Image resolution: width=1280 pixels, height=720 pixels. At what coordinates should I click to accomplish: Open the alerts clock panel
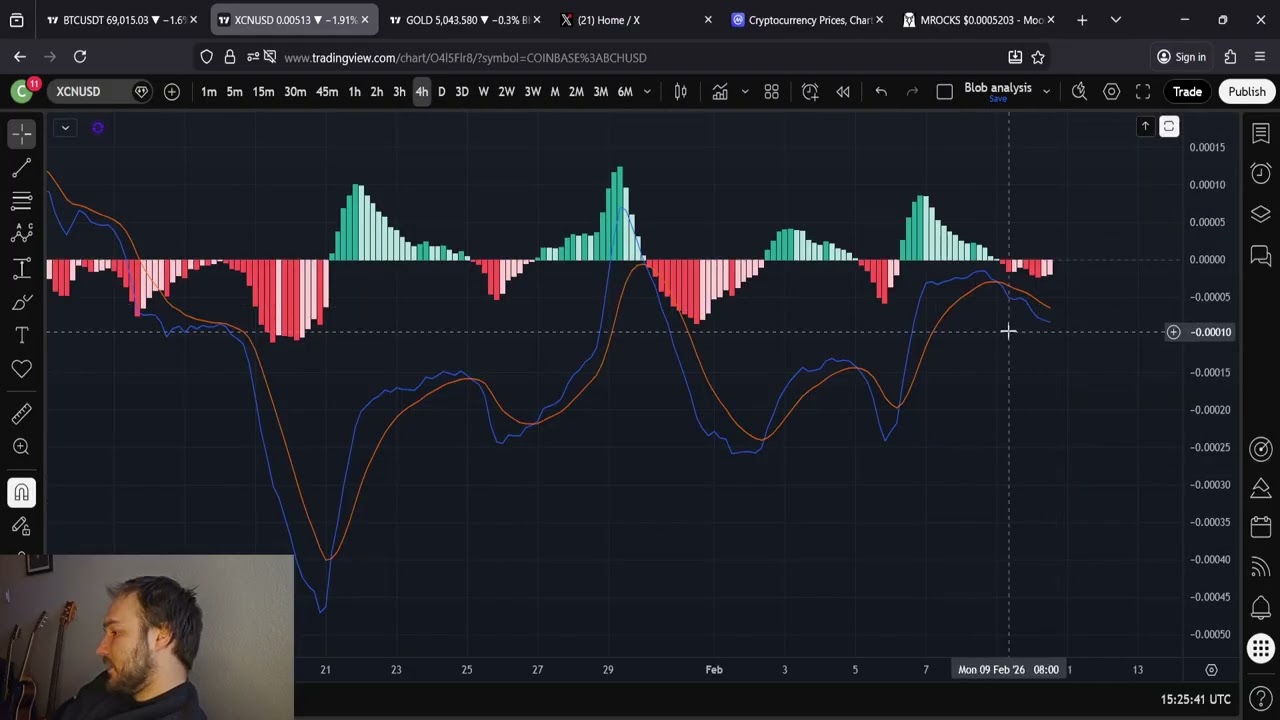(x=1260, y=174)
